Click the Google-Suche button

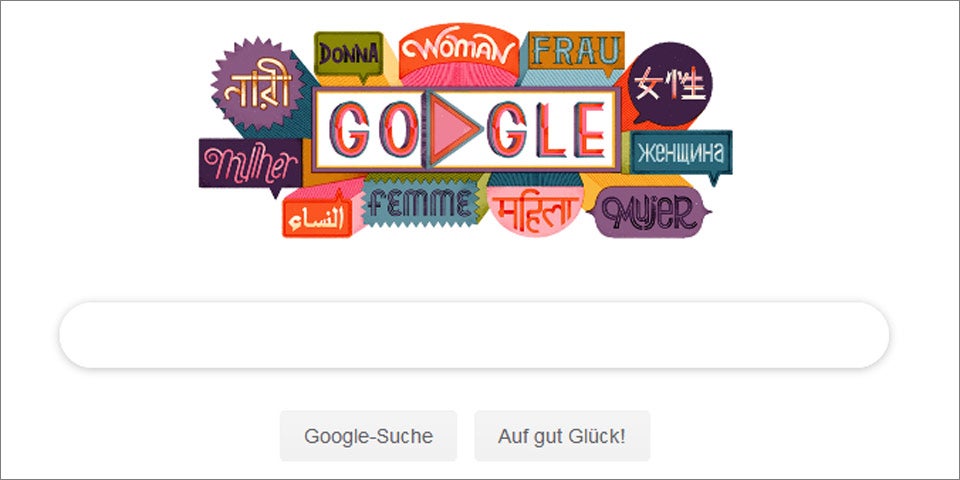pyautogui.click(x=369, y=436)
